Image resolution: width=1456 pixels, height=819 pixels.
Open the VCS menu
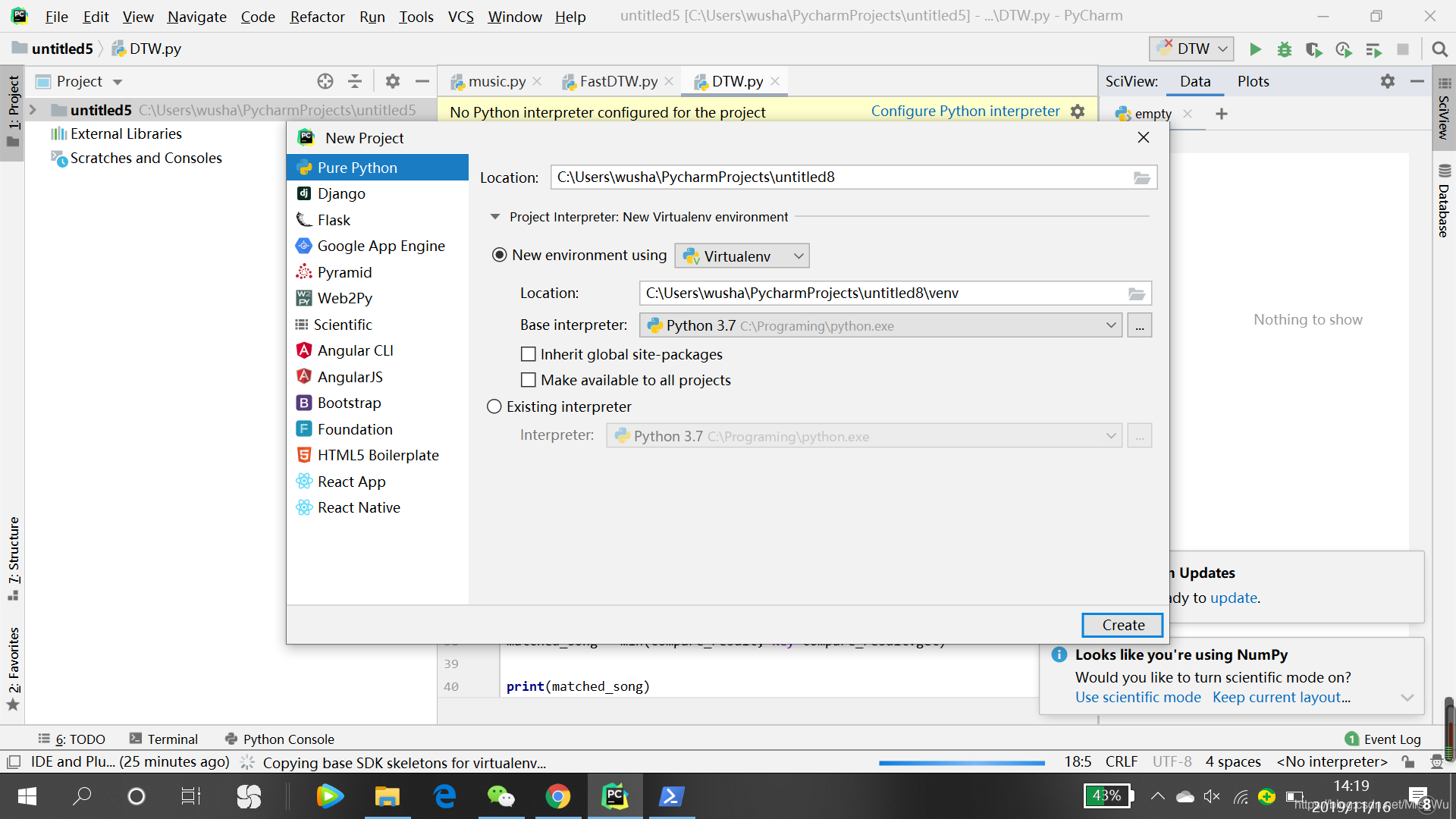tap(460, 17)
